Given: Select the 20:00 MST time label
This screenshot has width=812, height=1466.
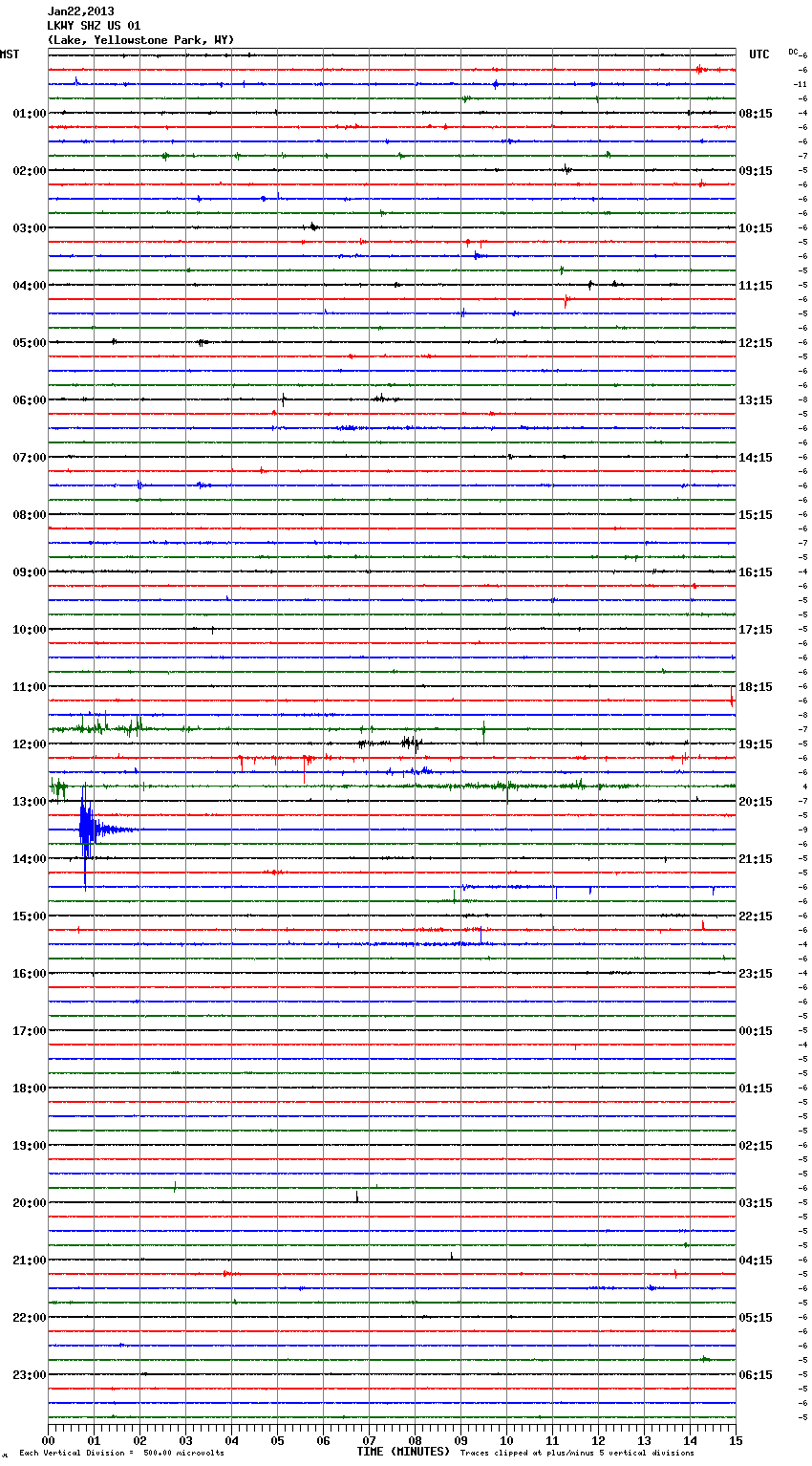Looking at the screenshot, I should tap(30, 1203).
